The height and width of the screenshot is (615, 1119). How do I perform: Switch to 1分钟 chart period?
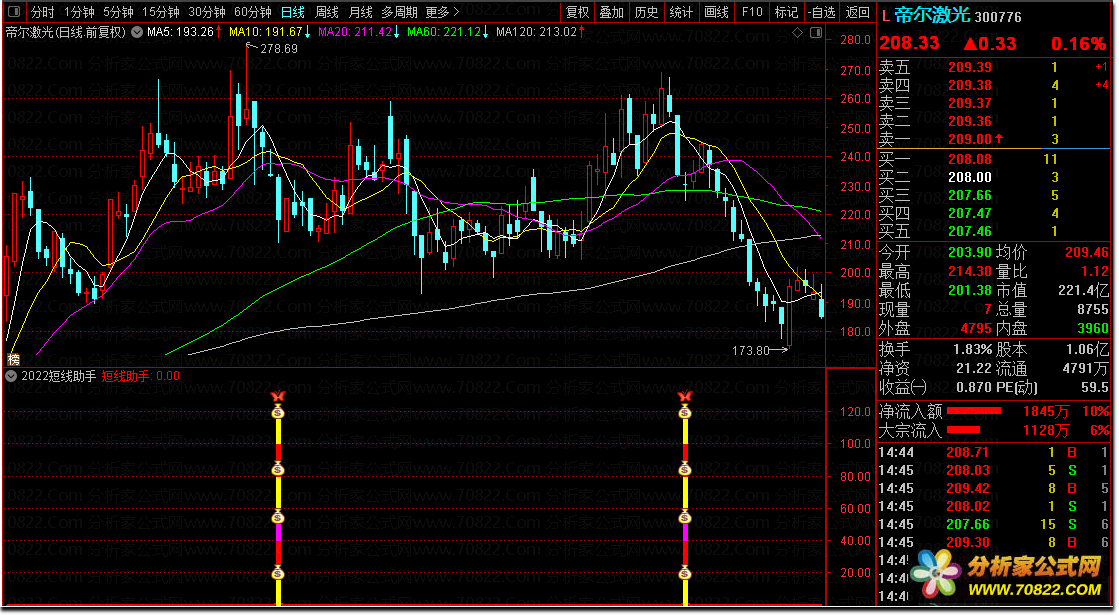tap(79, 12)
